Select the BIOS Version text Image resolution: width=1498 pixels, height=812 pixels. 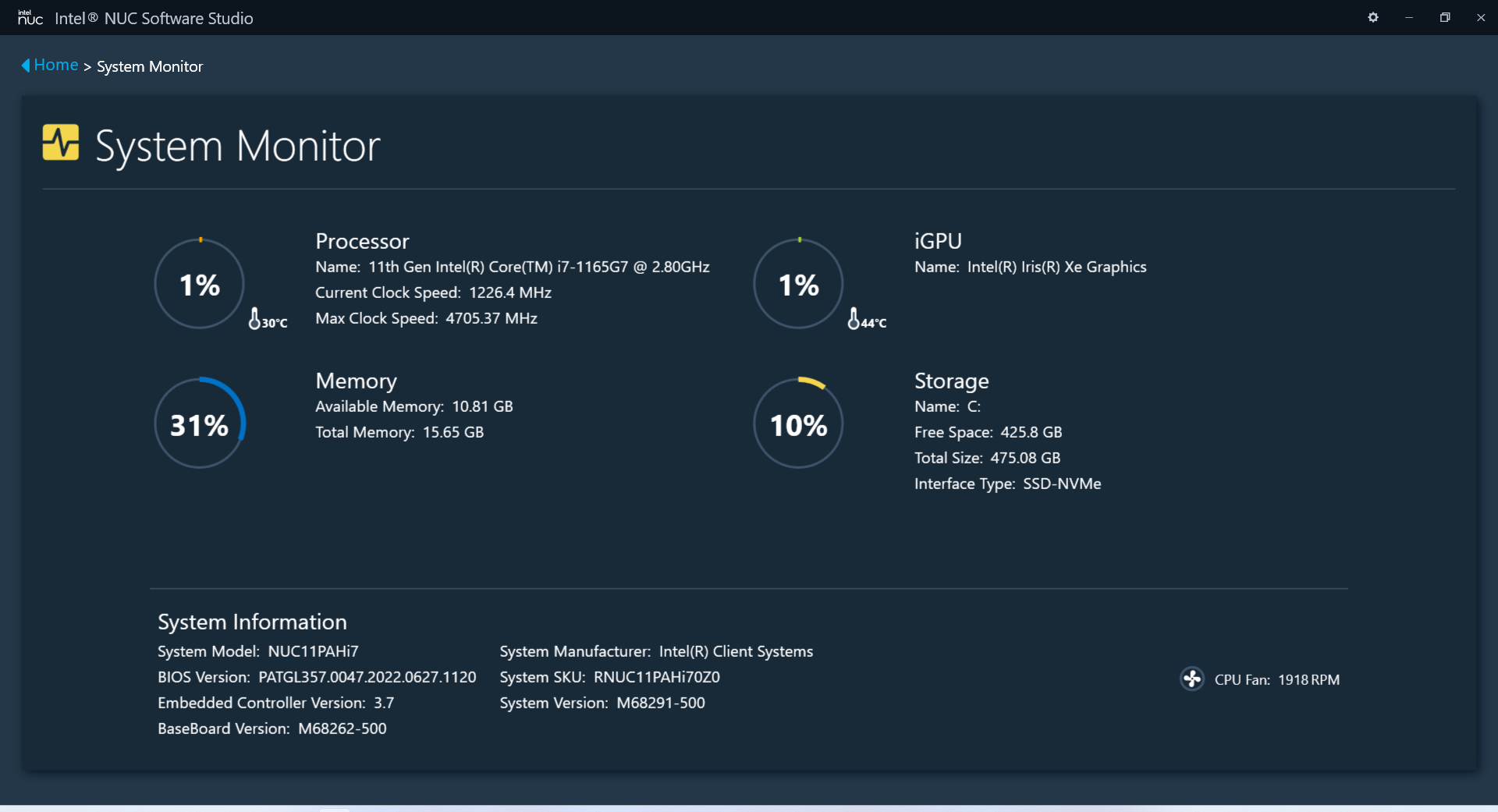click(316, 677)
